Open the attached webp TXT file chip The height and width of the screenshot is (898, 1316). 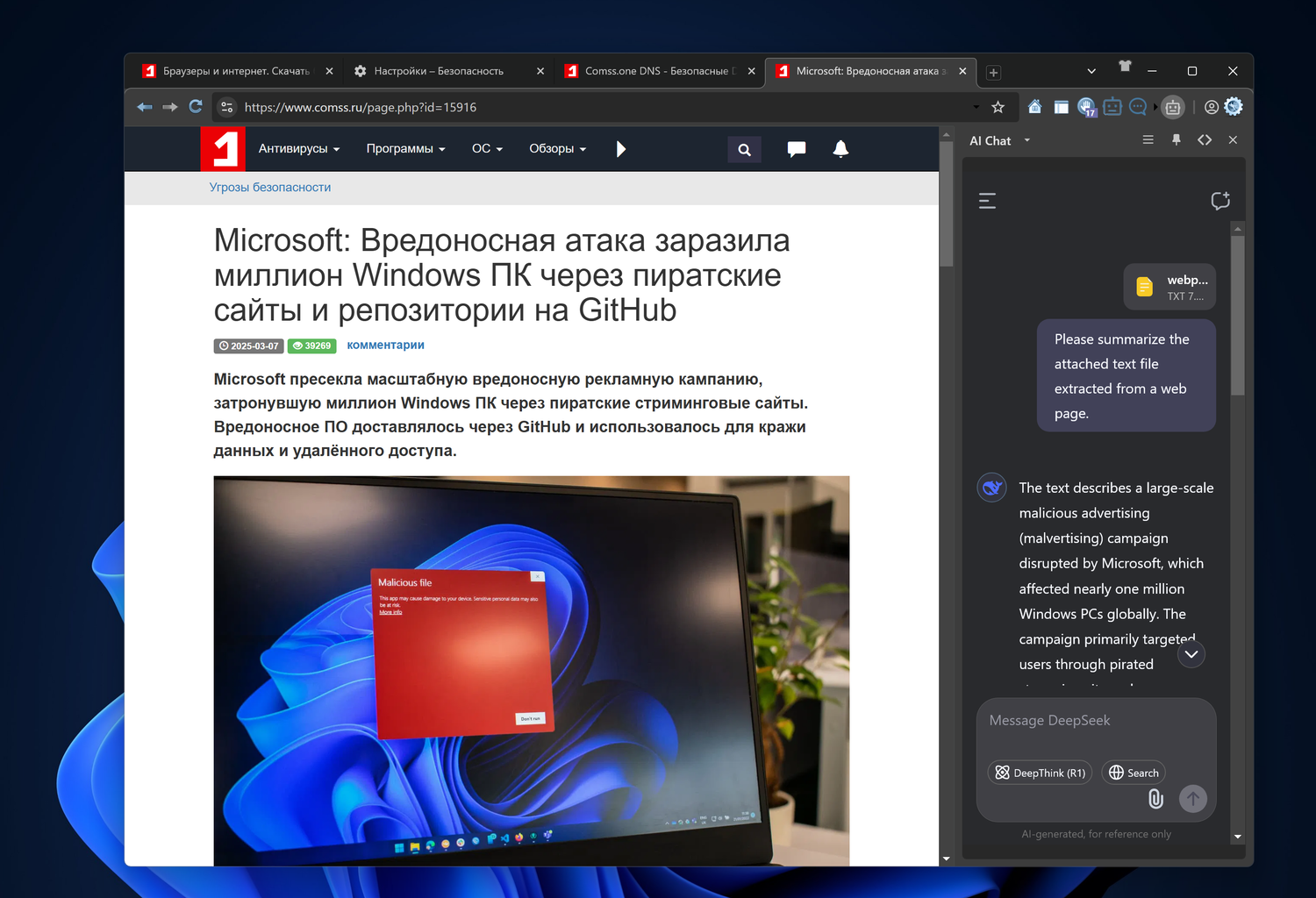[x=1169, y=287]
